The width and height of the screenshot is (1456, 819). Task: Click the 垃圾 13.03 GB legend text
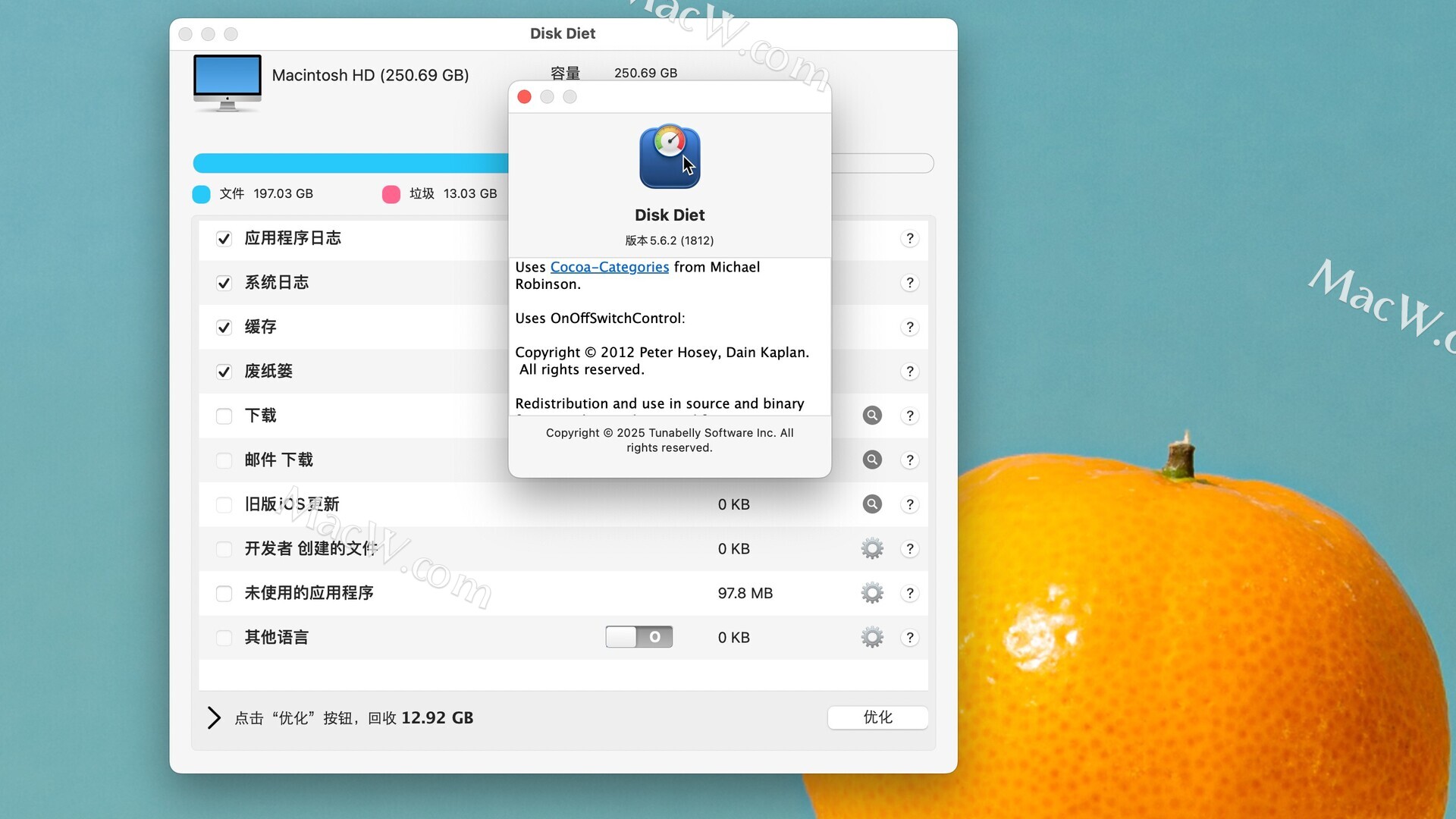pyautogui.click(x=453, y=194)
